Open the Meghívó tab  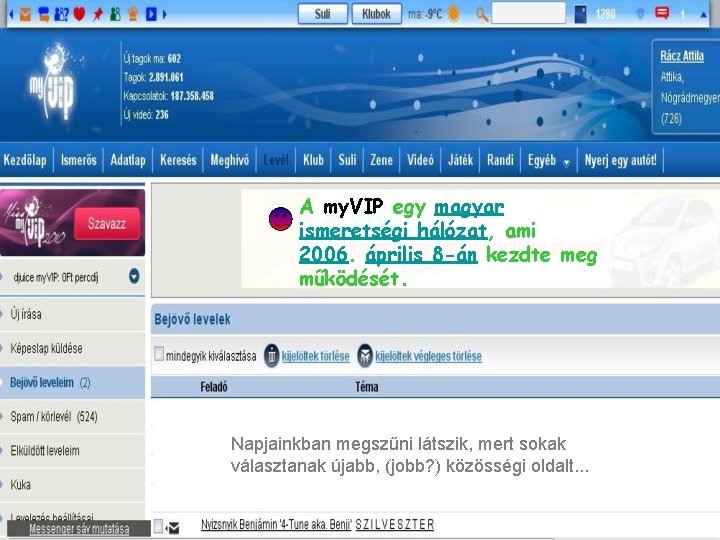230,160
